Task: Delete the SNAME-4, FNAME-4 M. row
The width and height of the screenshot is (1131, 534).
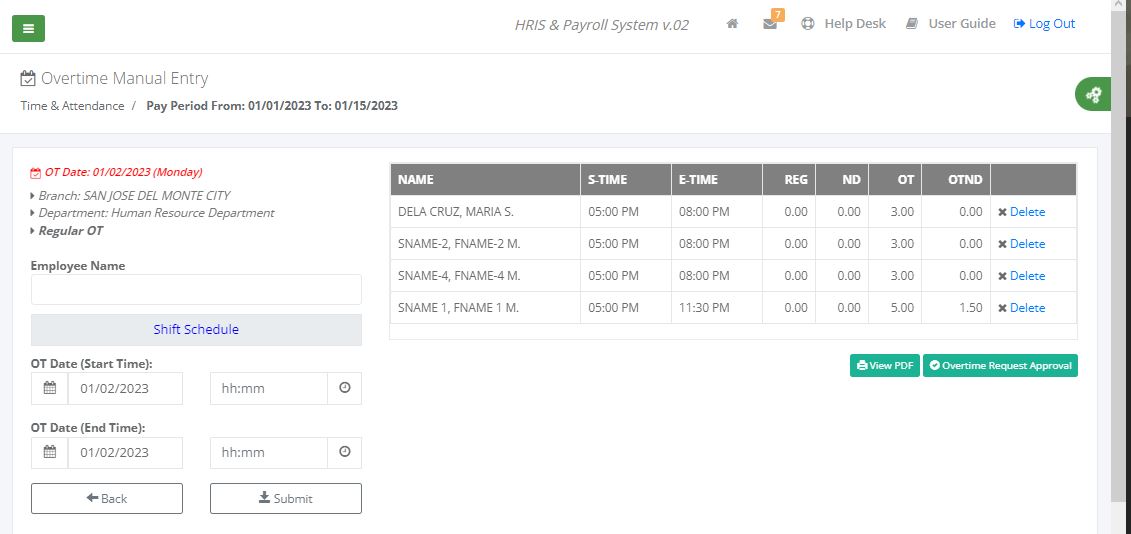Action: (x=1021, y=276)
